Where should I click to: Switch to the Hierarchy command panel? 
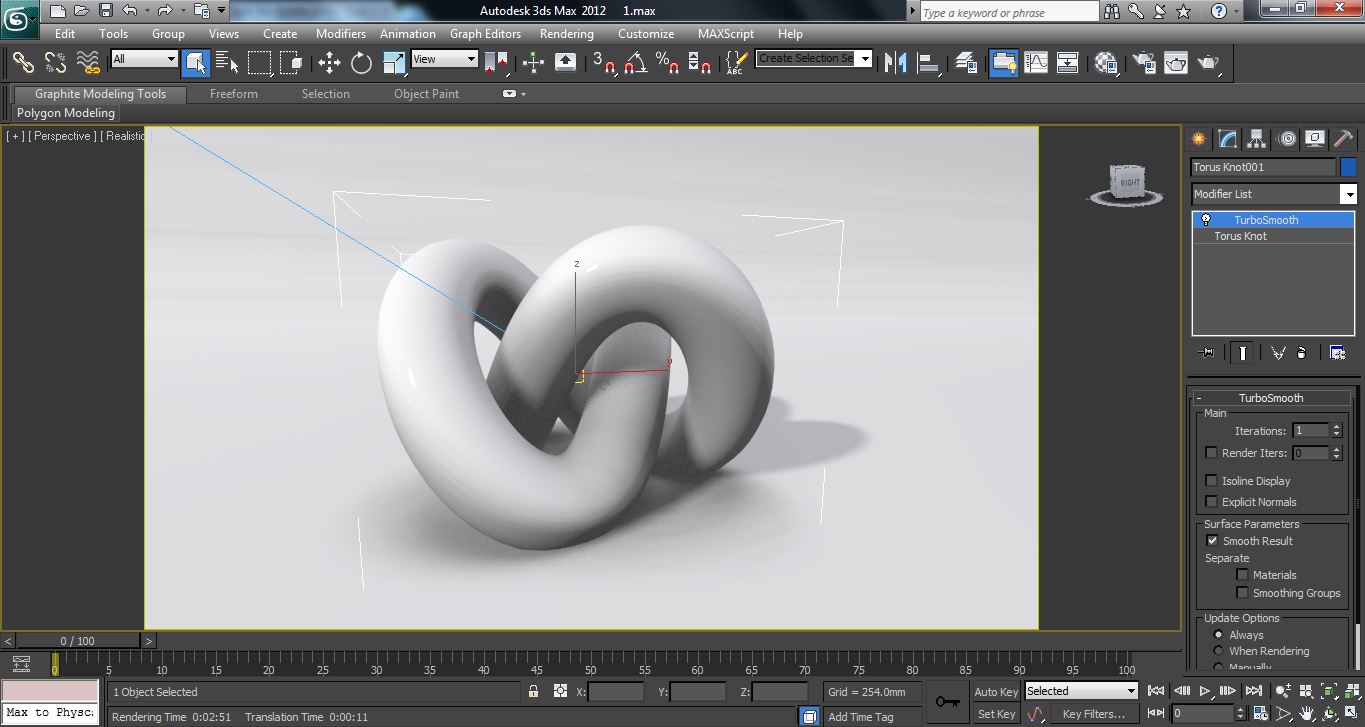point(1256,139)
